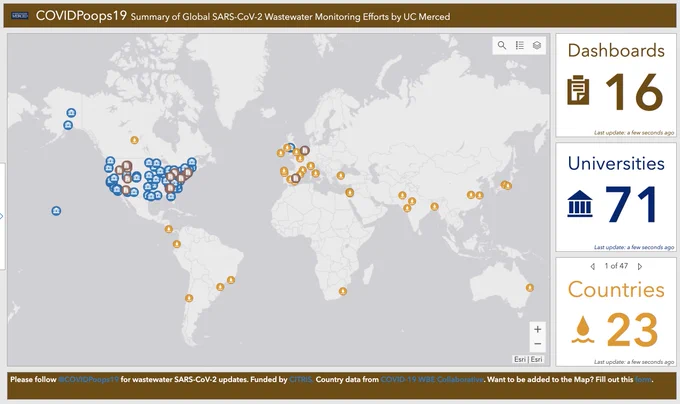Go to next country entry arrow
Viewport: 680px width, 404px height.
pyautogui.click(x=640, y=267)
